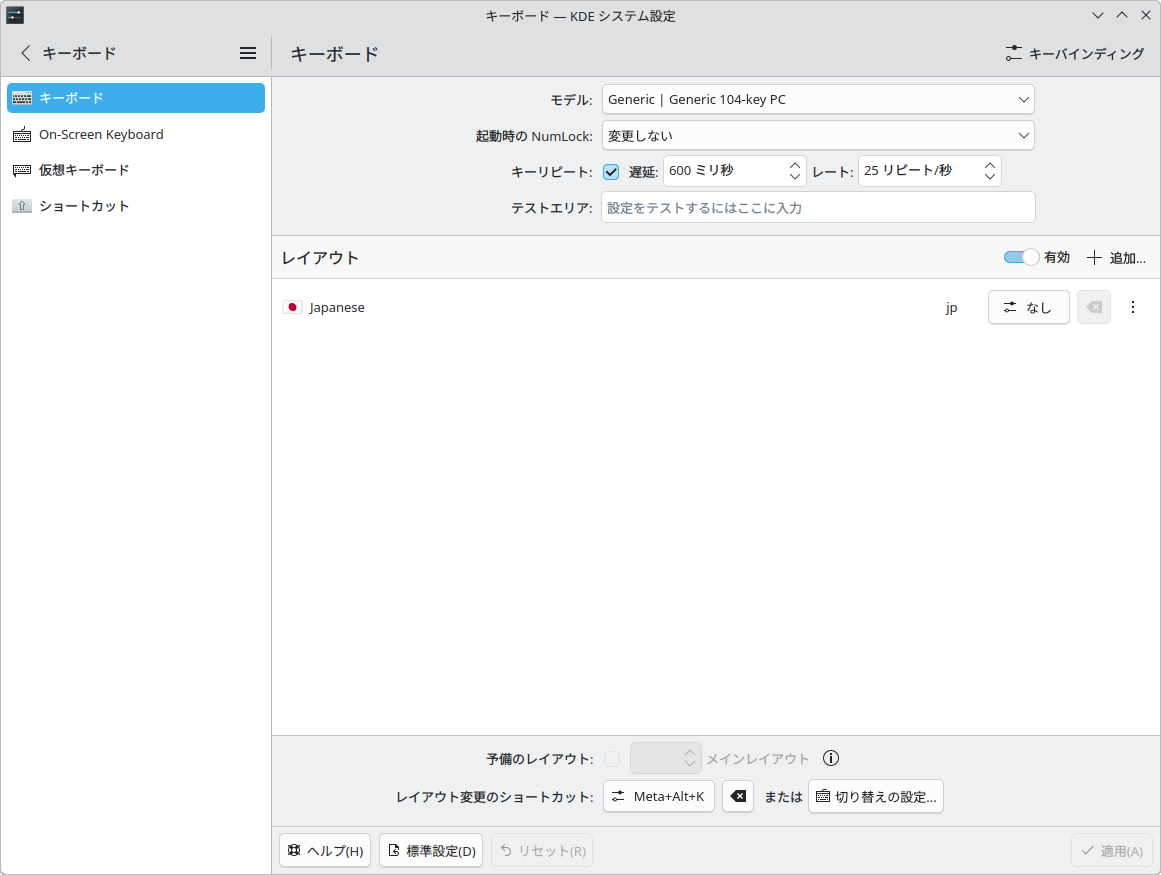This screenshot has width=1161, height=875.
Task: Change the Meta+Alt+K layout shortcut
Action: pyautogui.click(x=659, y=797)
